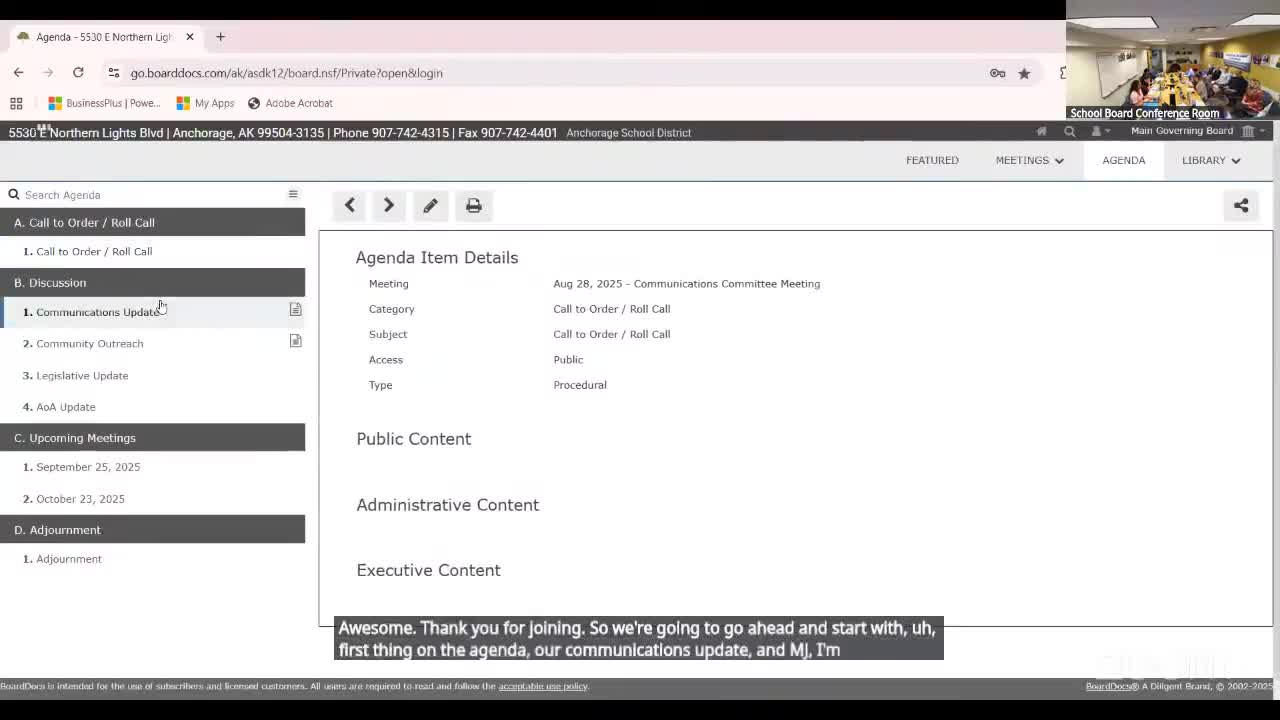Click the 'Administrative Content' heading
This screenshot has height=720, width=1280.
pyautogui.click(x=447, y=505)
